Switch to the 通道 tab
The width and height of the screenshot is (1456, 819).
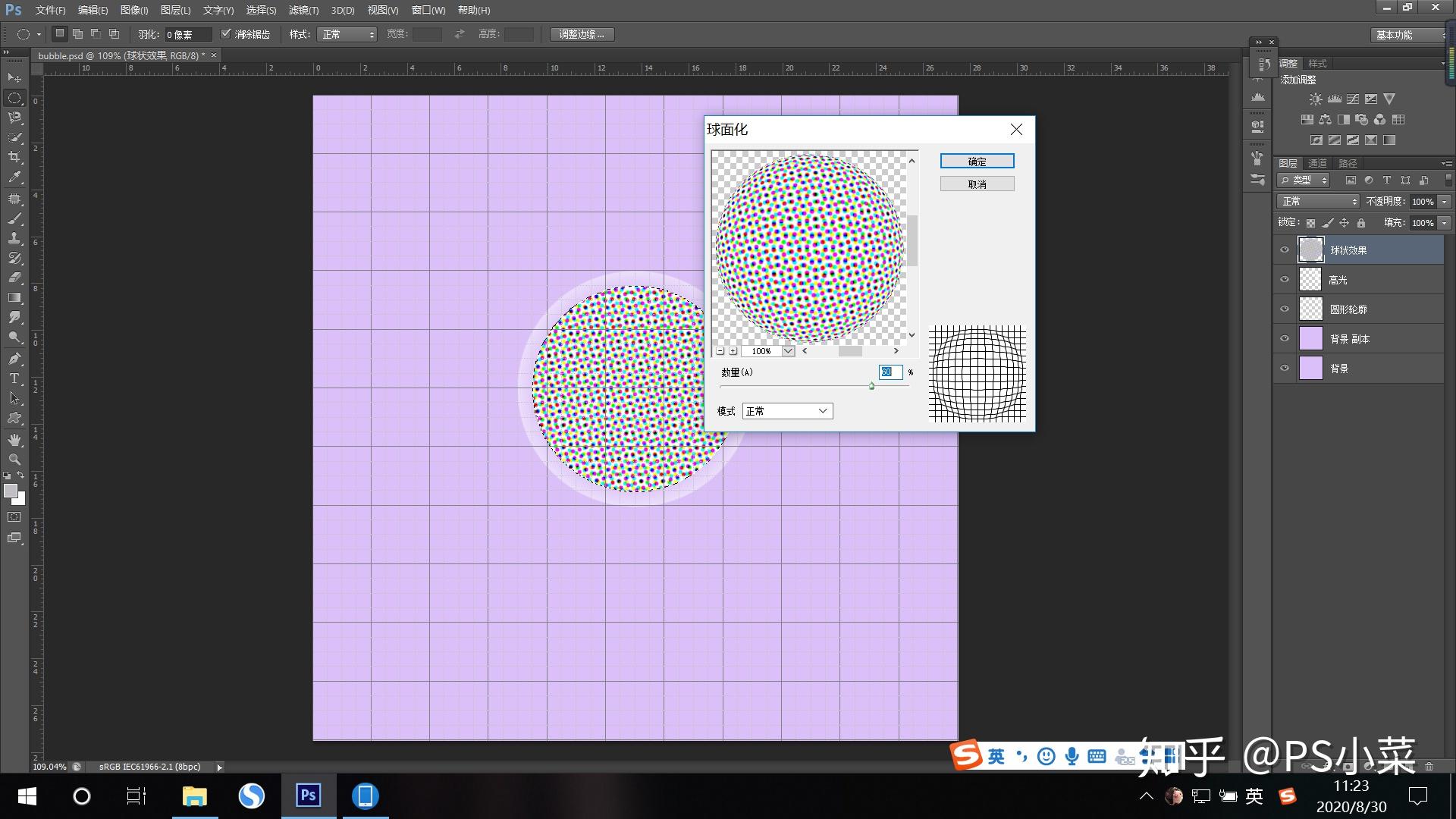1317,163
